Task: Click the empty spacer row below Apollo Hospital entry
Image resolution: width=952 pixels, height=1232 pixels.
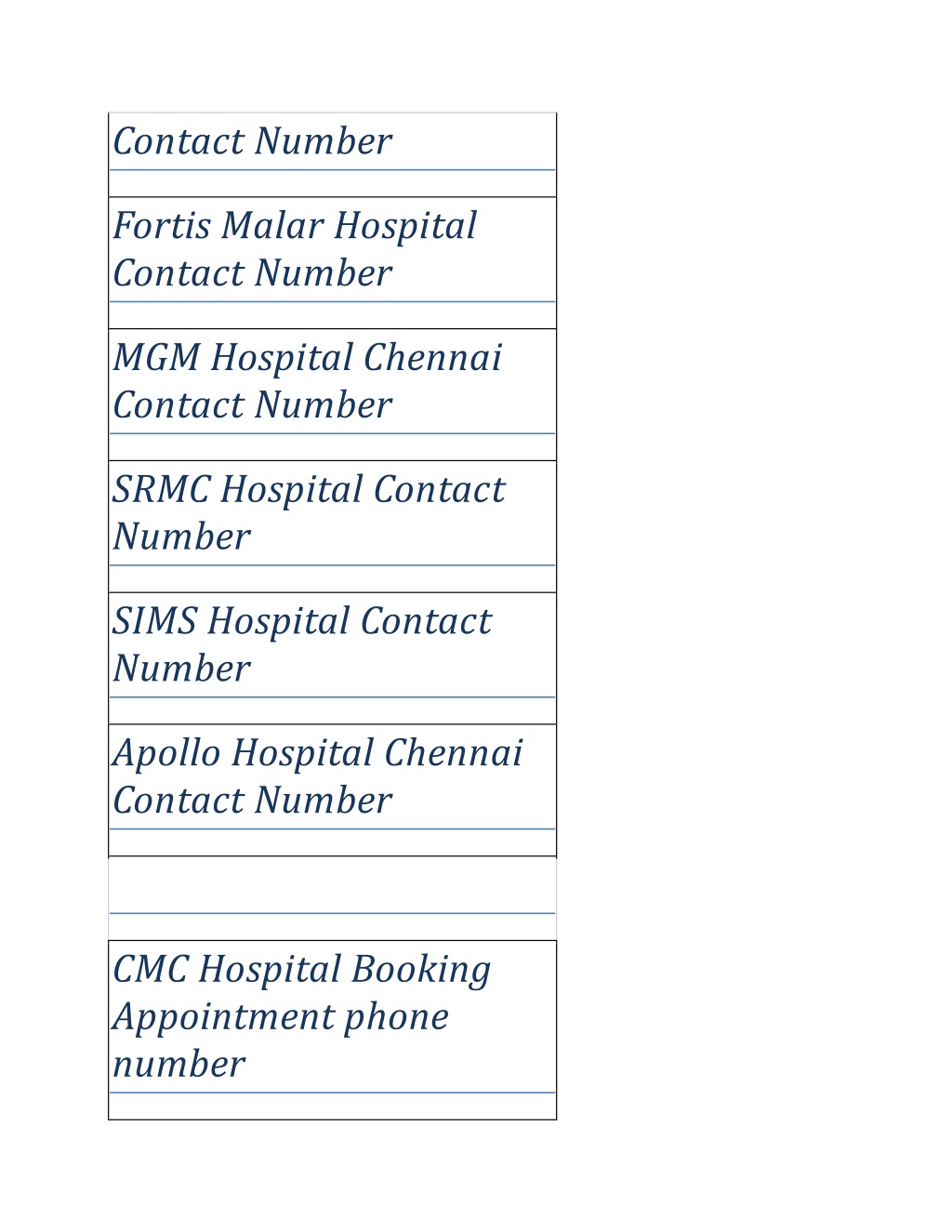Action: (332, 842)
